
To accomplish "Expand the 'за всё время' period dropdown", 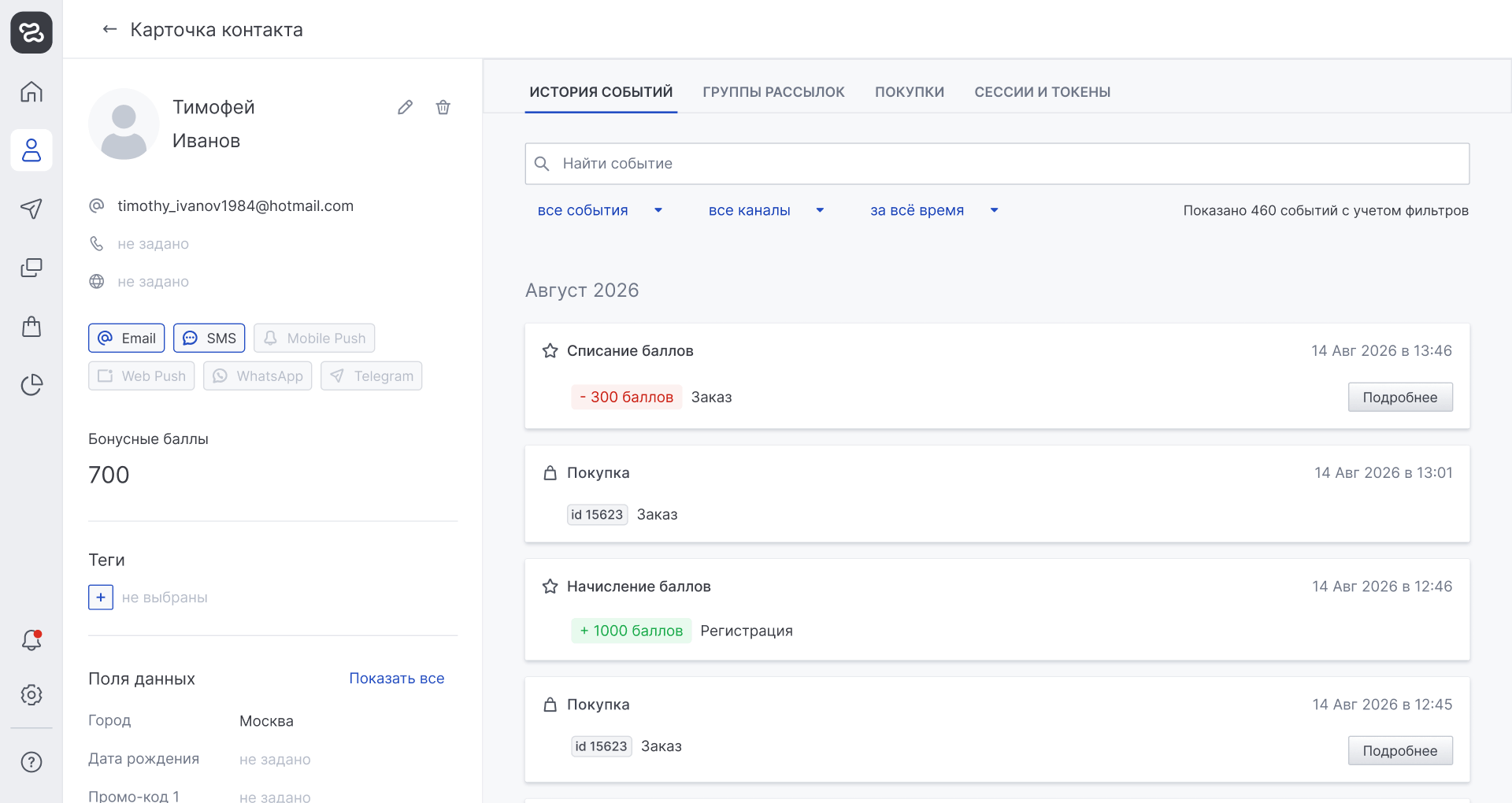I will (935, 210).
